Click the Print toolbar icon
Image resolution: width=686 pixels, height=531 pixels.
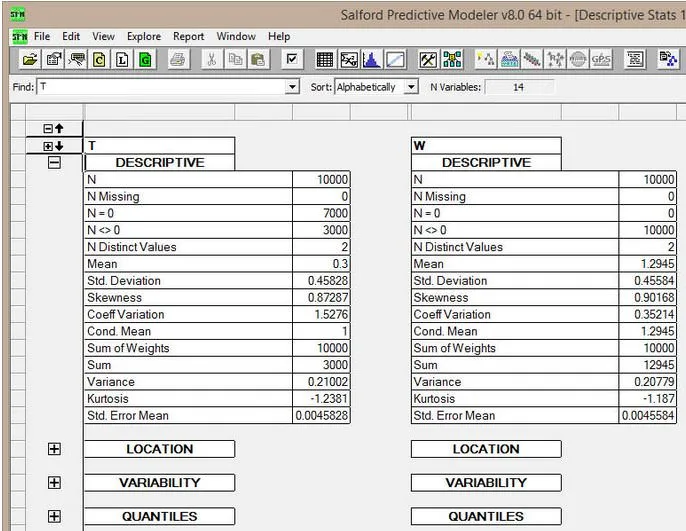(x=177, y=59)
